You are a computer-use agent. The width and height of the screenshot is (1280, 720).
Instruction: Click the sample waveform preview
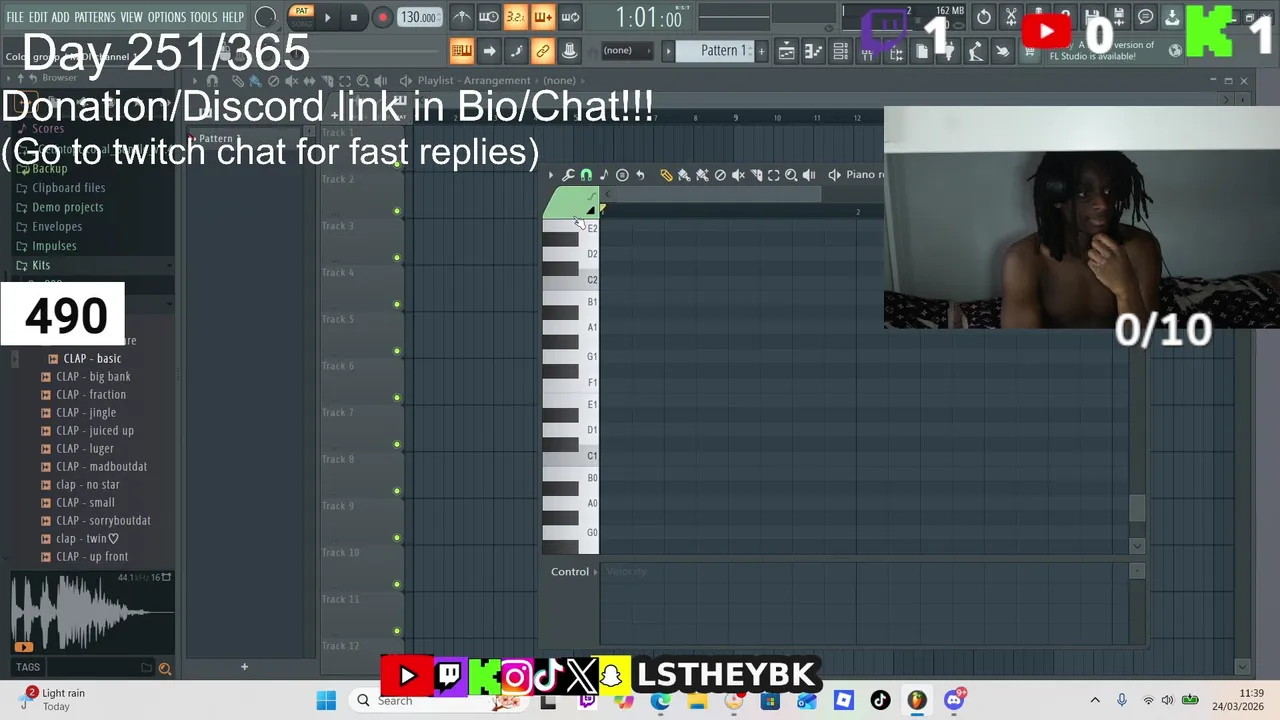click(x=92, y=612)
